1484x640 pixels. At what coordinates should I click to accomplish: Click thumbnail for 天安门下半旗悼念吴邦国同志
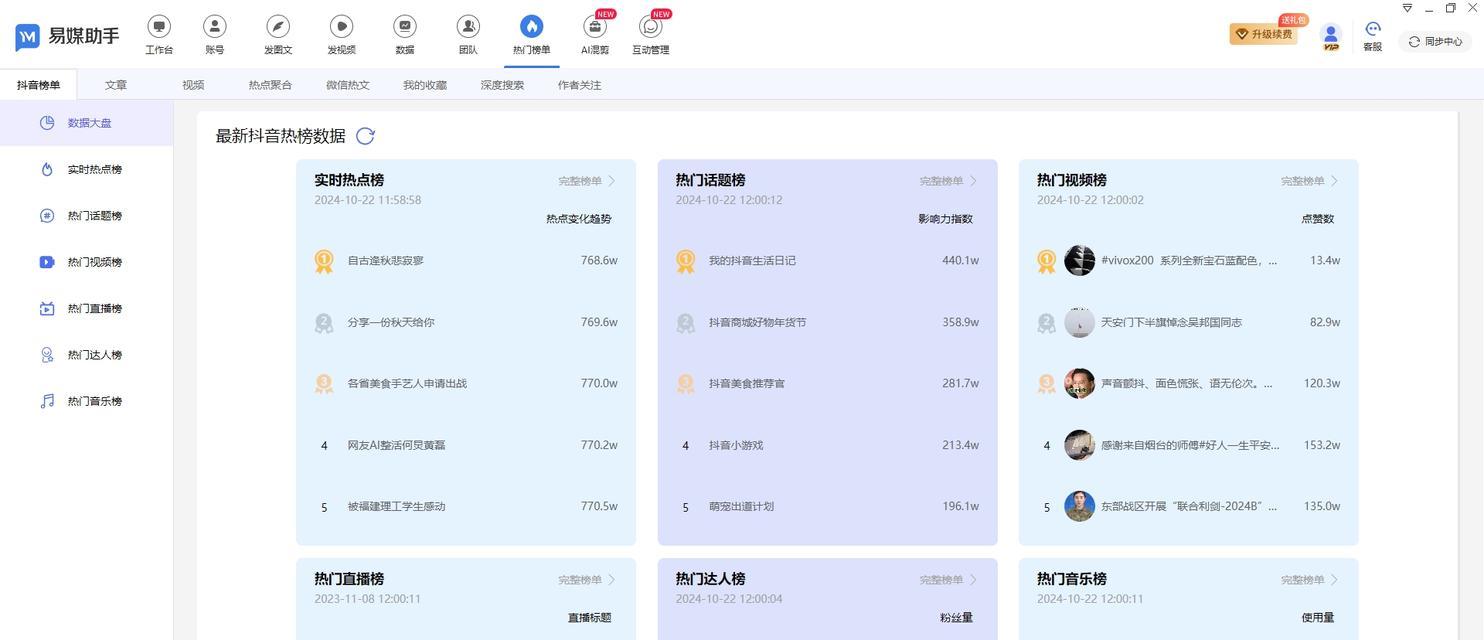(x=1079, y=322)
